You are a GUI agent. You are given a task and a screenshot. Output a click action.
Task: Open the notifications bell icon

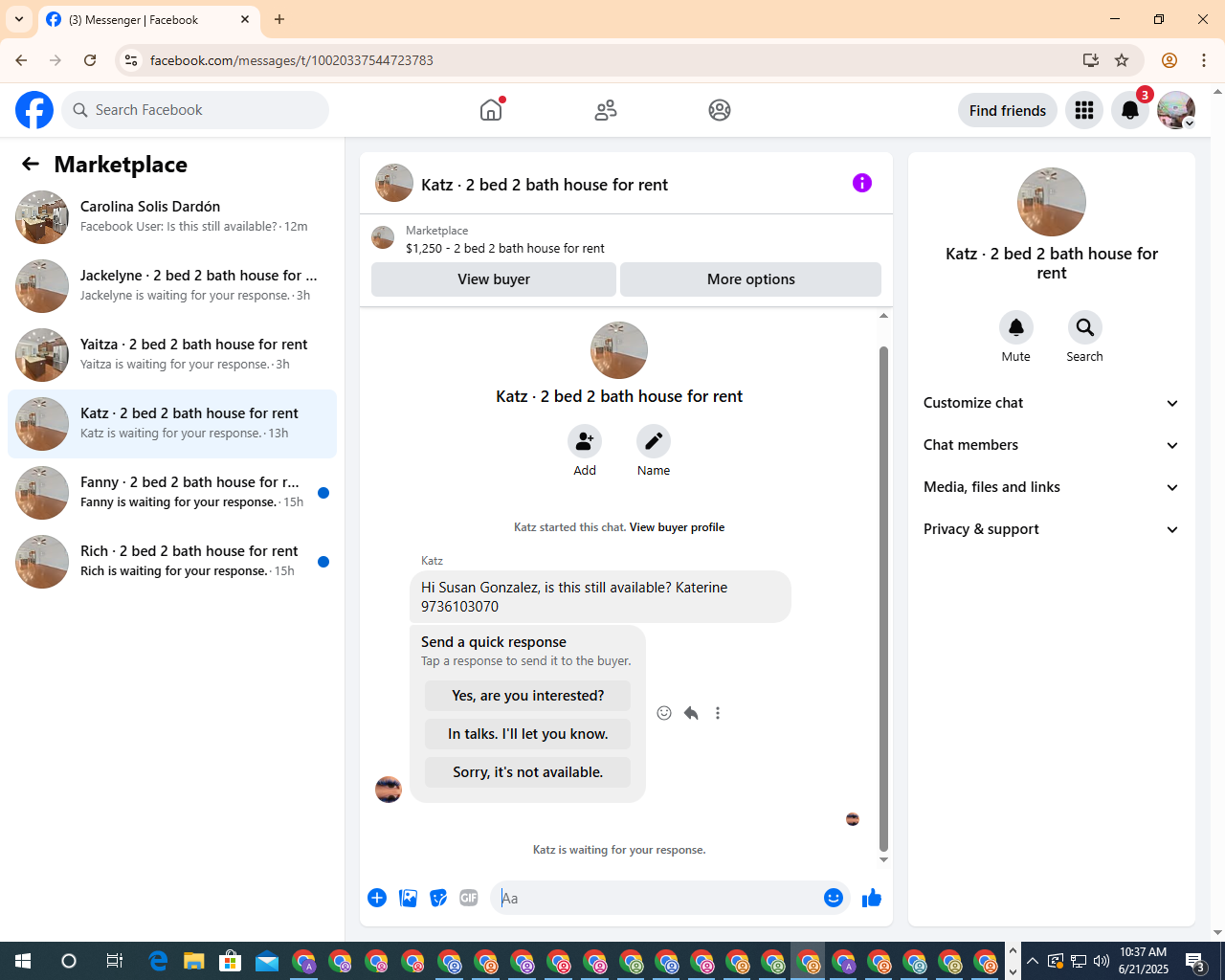pyautogui.click(x=1130, y=110)
